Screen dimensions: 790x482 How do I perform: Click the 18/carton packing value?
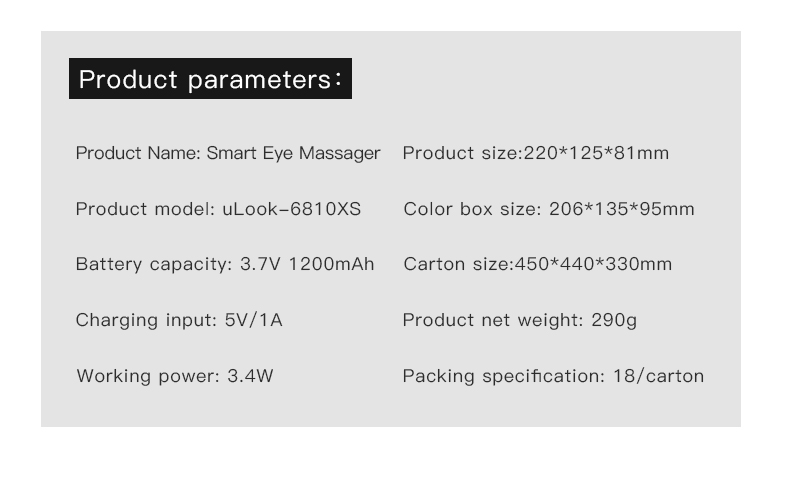pyautogui.click(x=658, y=376)
